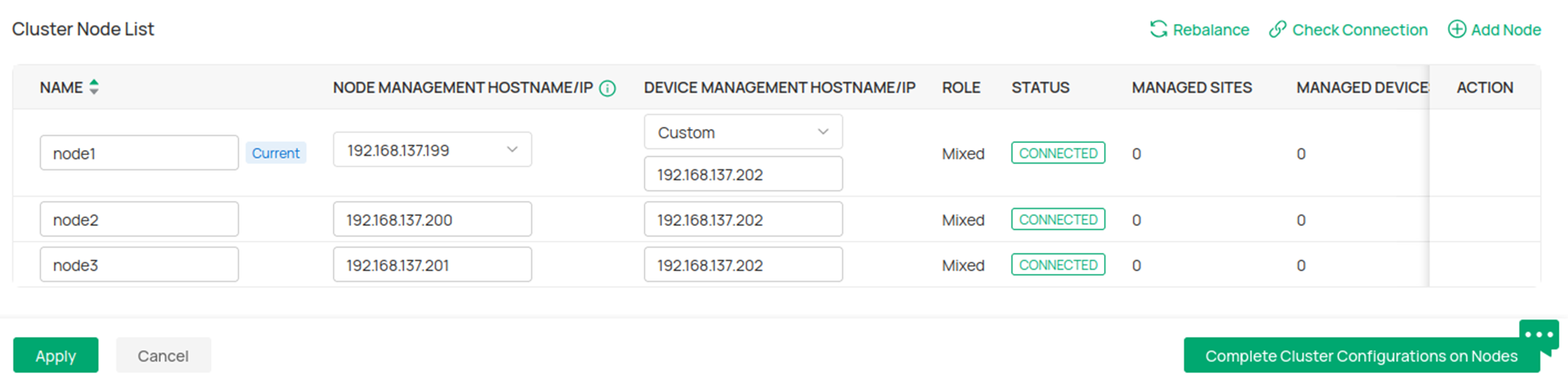Click the managed sites value for node3
Image resolution: width=1568 pixels, height=376 pixels.
1137,266
